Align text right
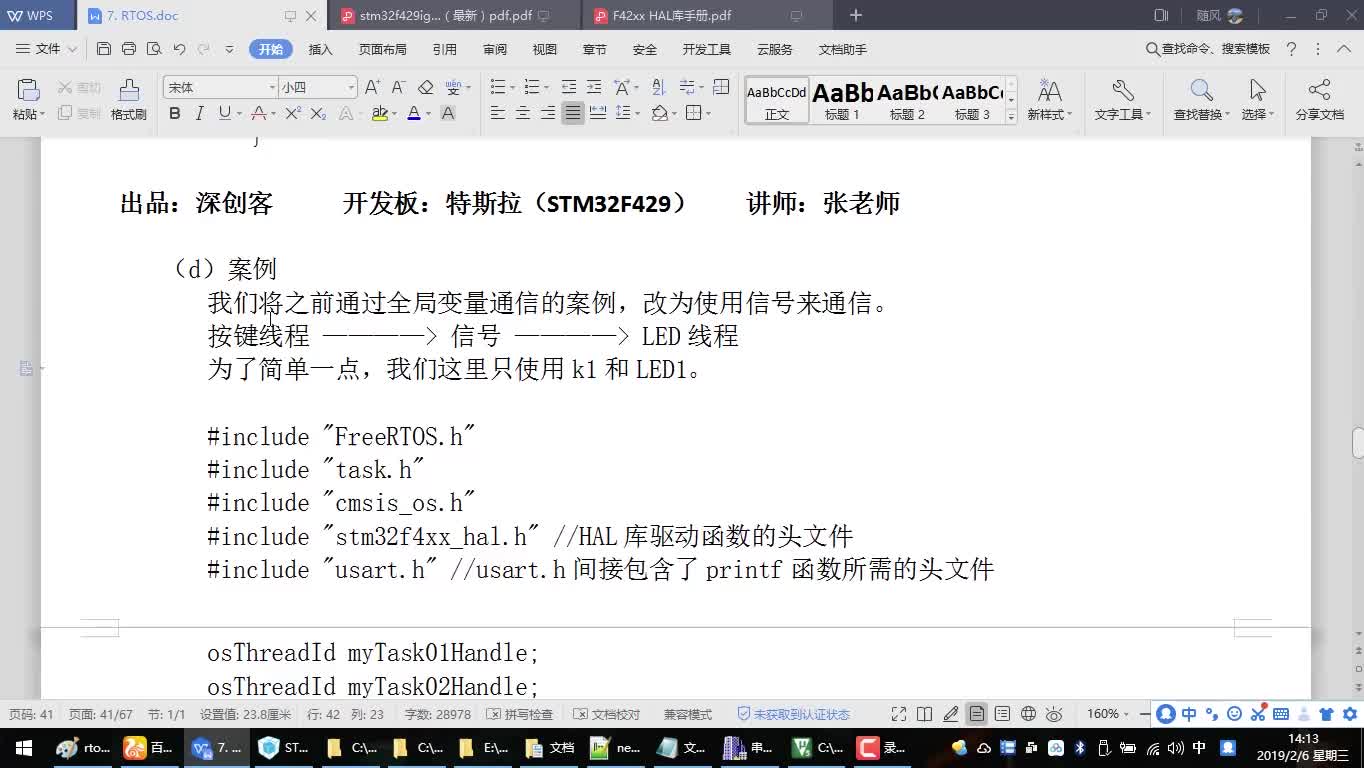The height and width of the screenshot is (768, 1364). coord(547,114)
